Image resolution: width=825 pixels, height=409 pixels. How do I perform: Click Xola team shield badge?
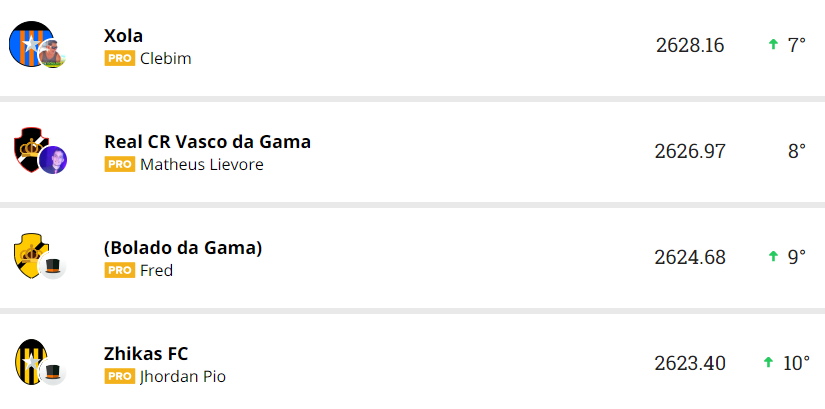pos(28,43)
